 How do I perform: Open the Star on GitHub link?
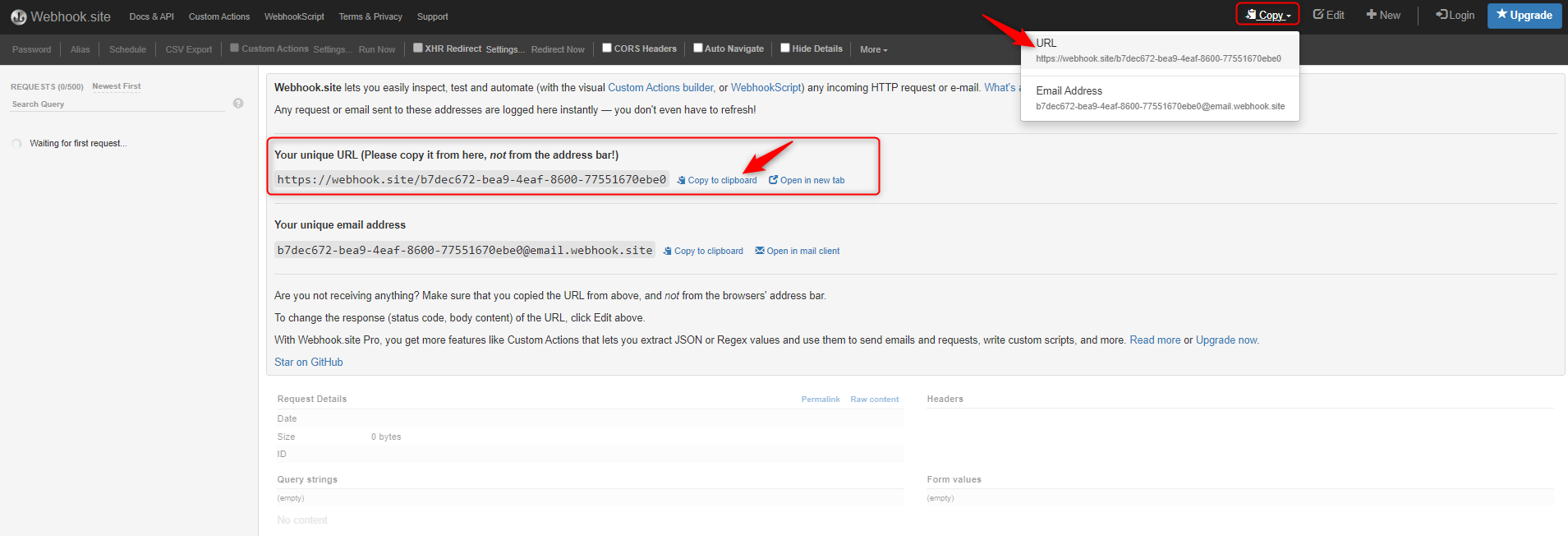tap(309, 362)
